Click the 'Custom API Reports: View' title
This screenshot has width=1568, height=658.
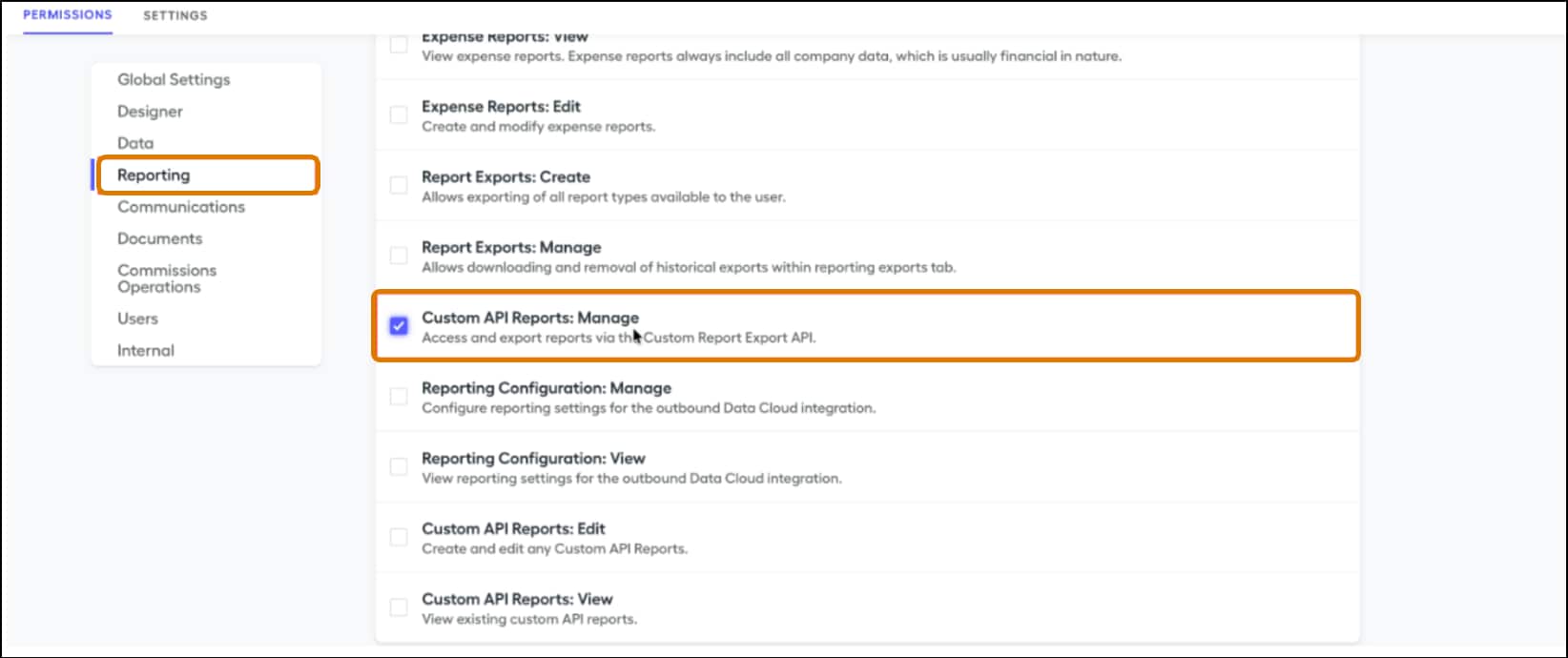click(517, 600)
